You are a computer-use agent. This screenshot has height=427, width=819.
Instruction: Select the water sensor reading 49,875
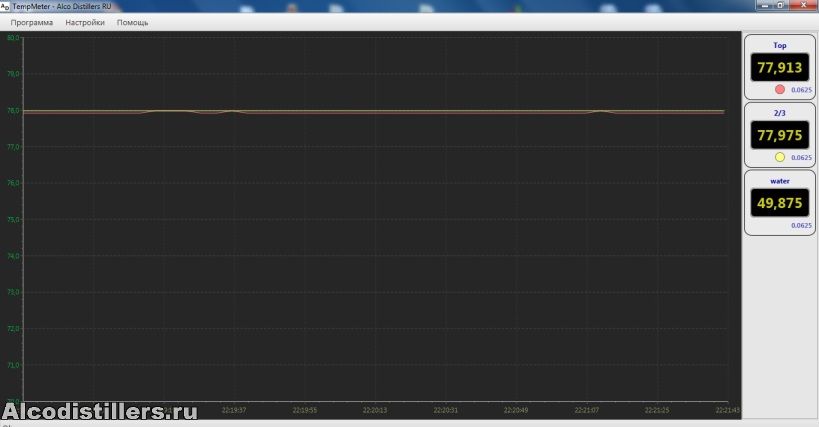pyautogui.click(x=780, y=203)
